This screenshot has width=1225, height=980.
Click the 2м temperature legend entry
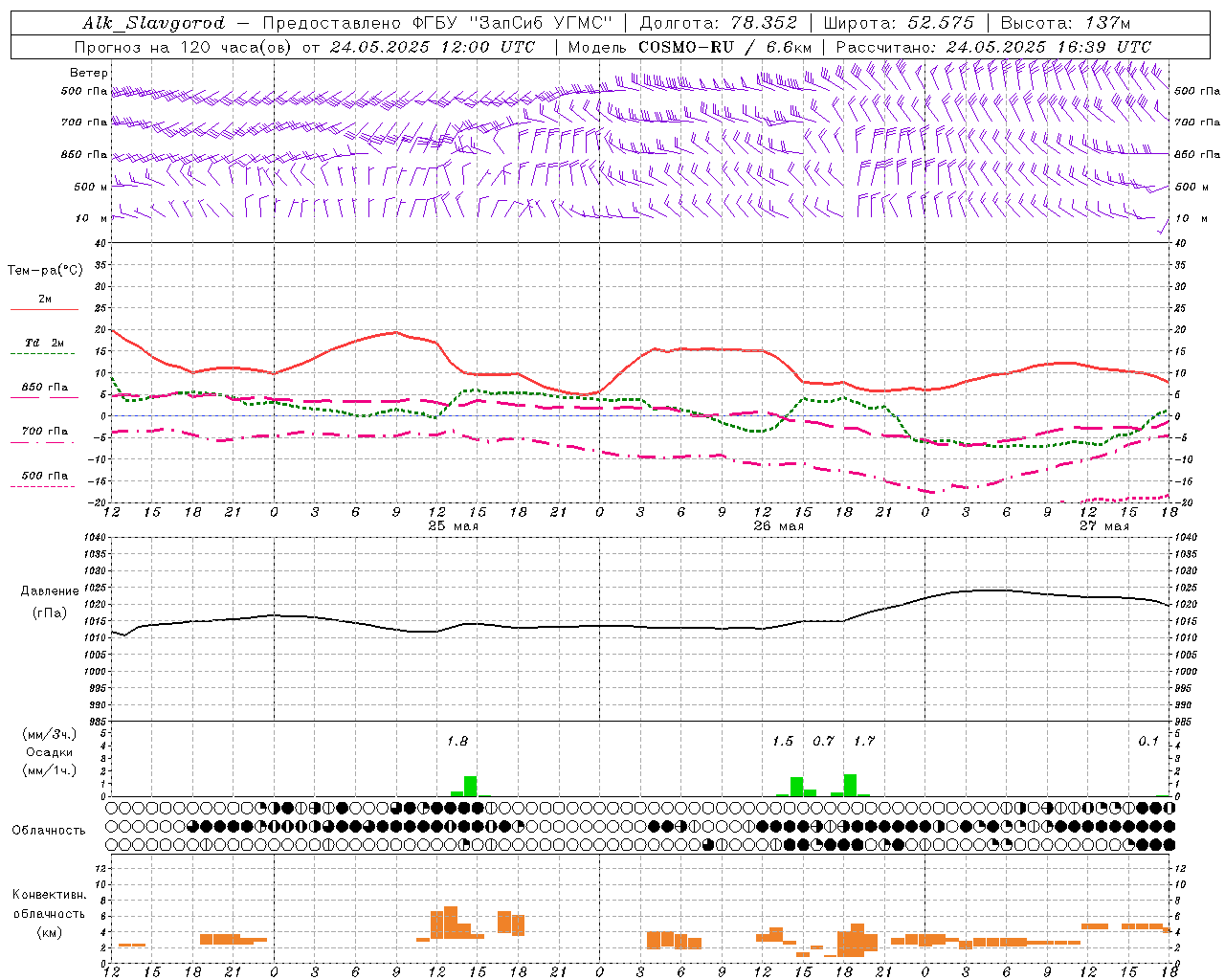click(45, 299)
